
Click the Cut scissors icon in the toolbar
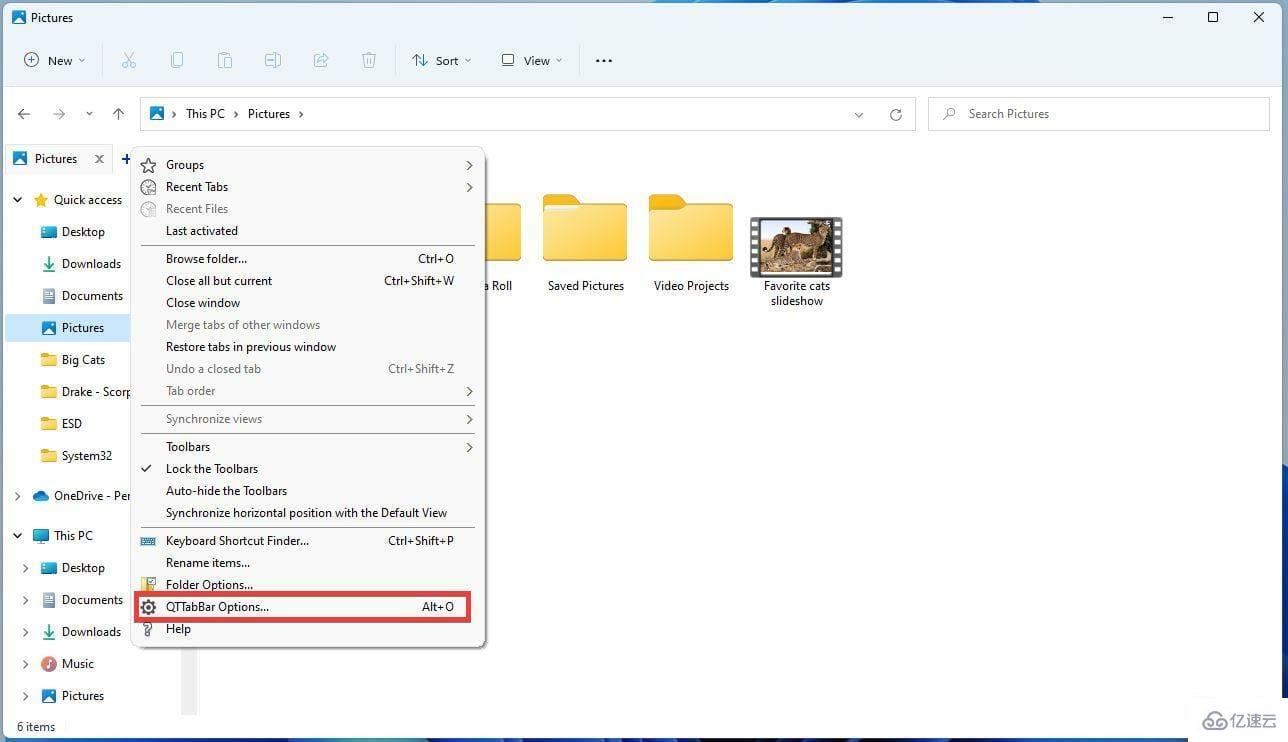(128, 61)
